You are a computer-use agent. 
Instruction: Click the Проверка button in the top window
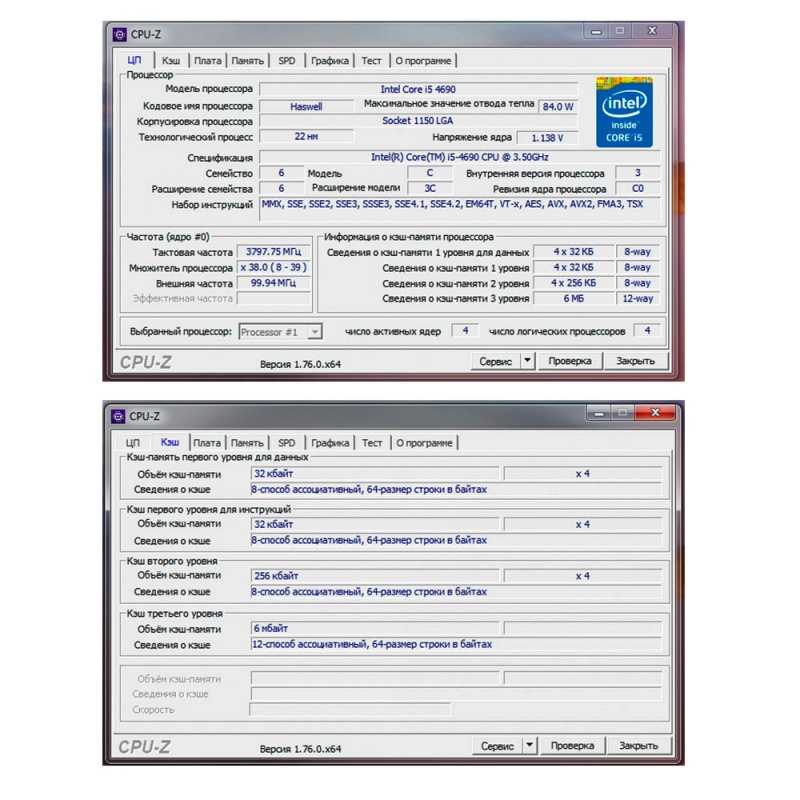(570, 361)
